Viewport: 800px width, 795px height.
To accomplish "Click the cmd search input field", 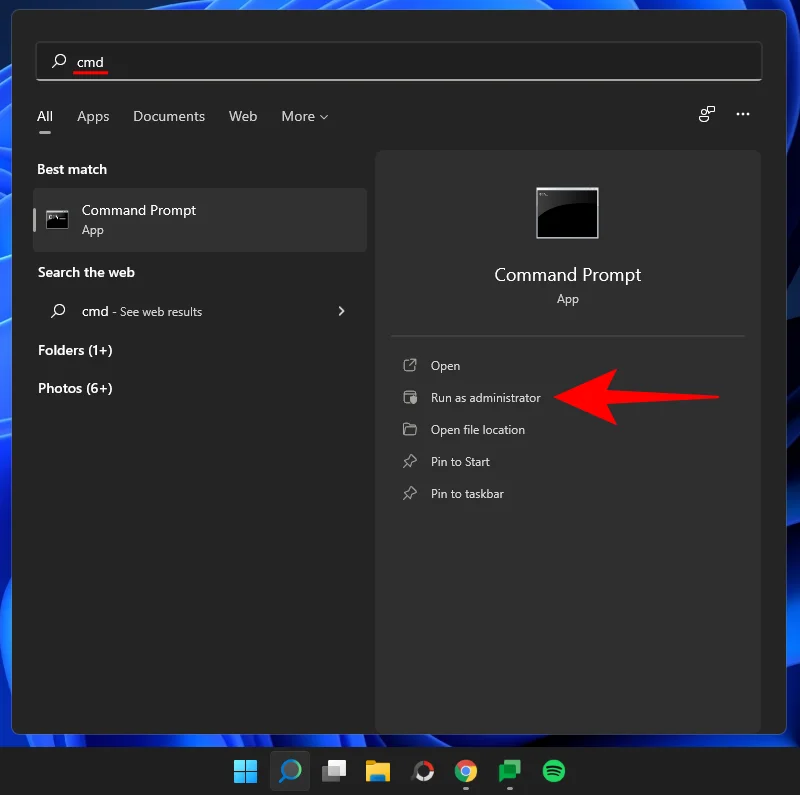I will pyautogui.click(x=200, y=61).
